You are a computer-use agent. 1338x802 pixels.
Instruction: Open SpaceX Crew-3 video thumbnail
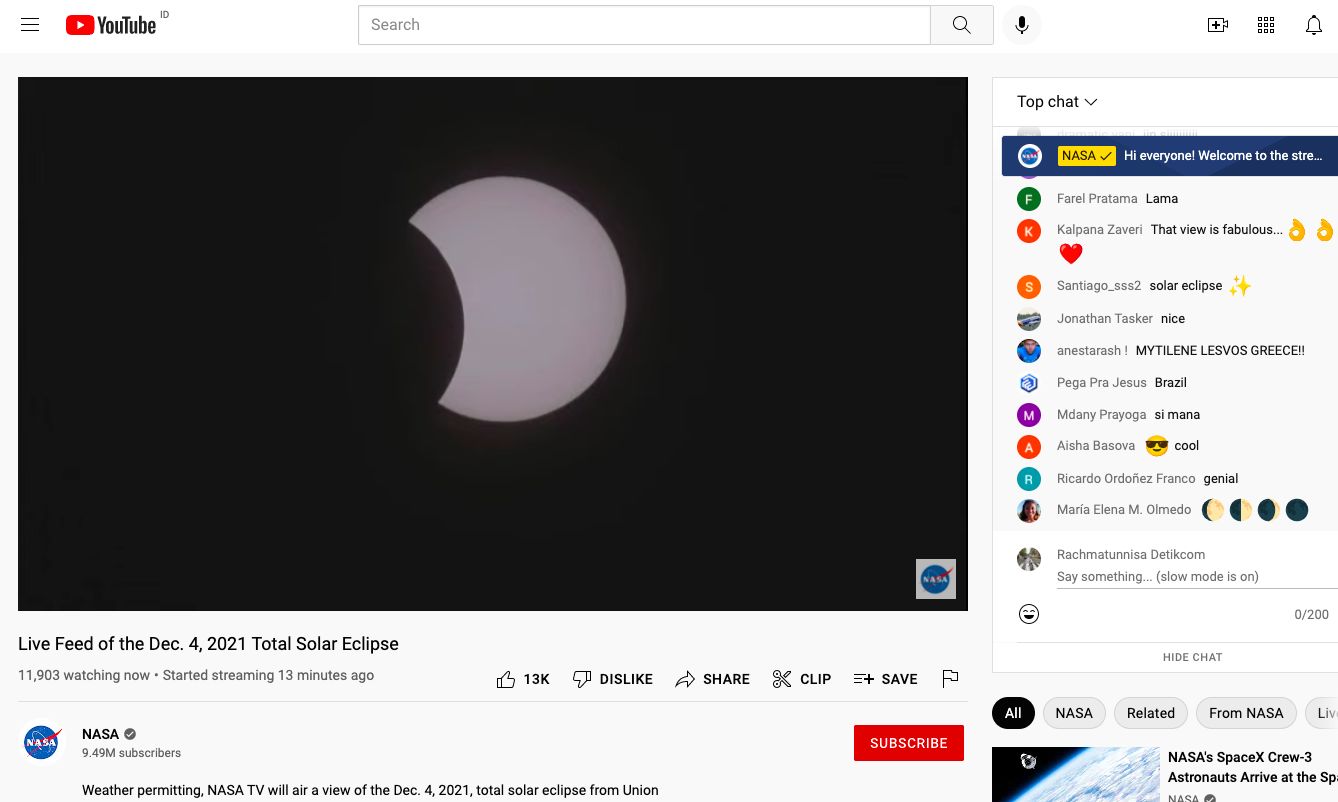coord(1076,775)
